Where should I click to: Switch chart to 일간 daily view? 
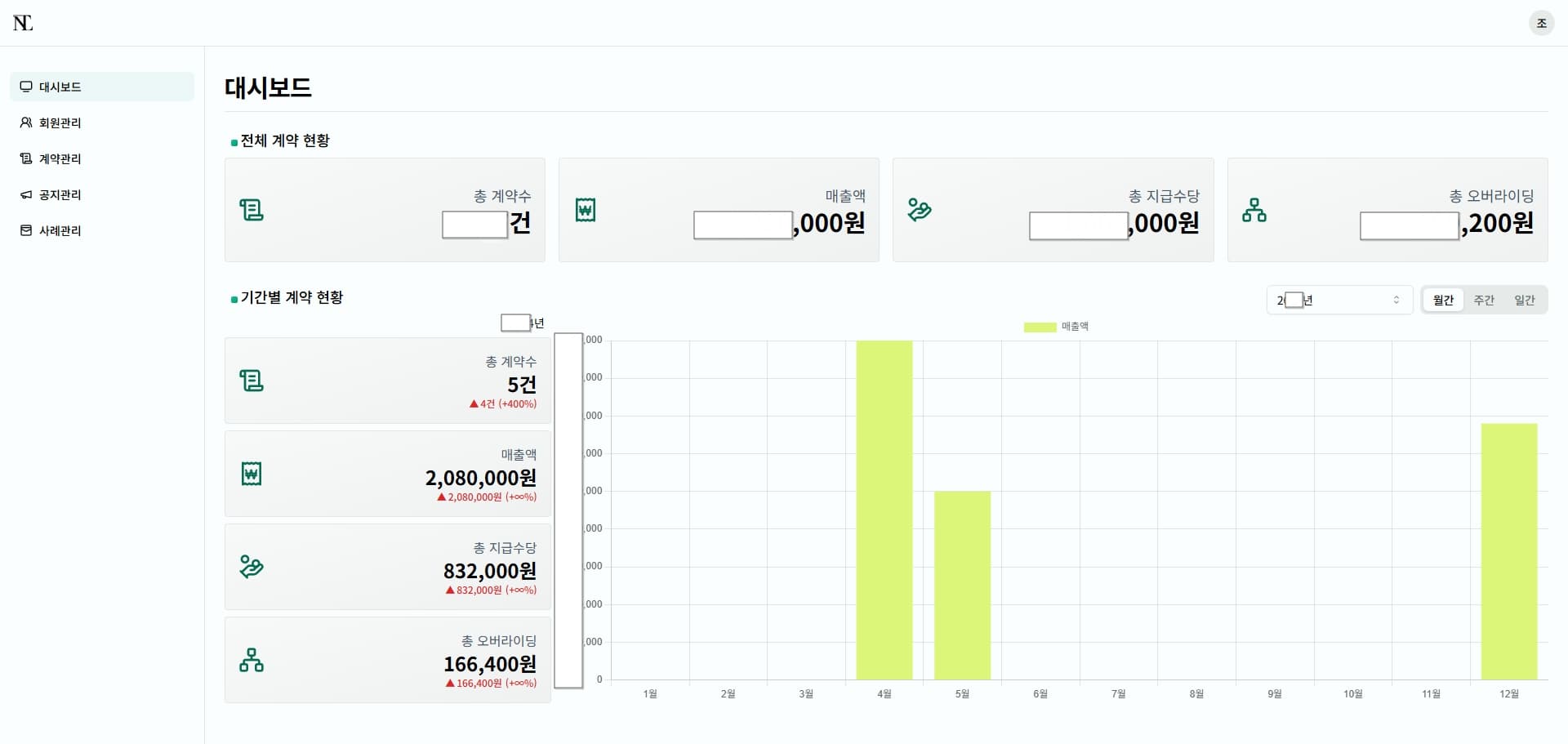tap(1524, 300)
